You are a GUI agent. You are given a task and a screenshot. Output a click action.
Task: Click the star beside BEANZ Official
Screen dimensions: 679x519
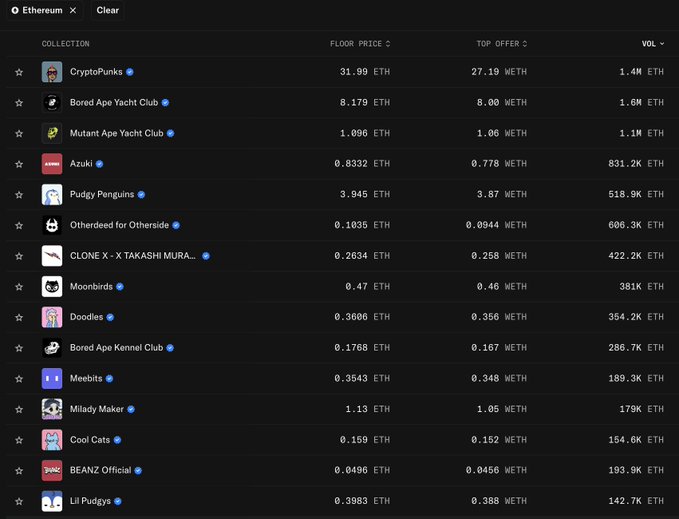19,471
